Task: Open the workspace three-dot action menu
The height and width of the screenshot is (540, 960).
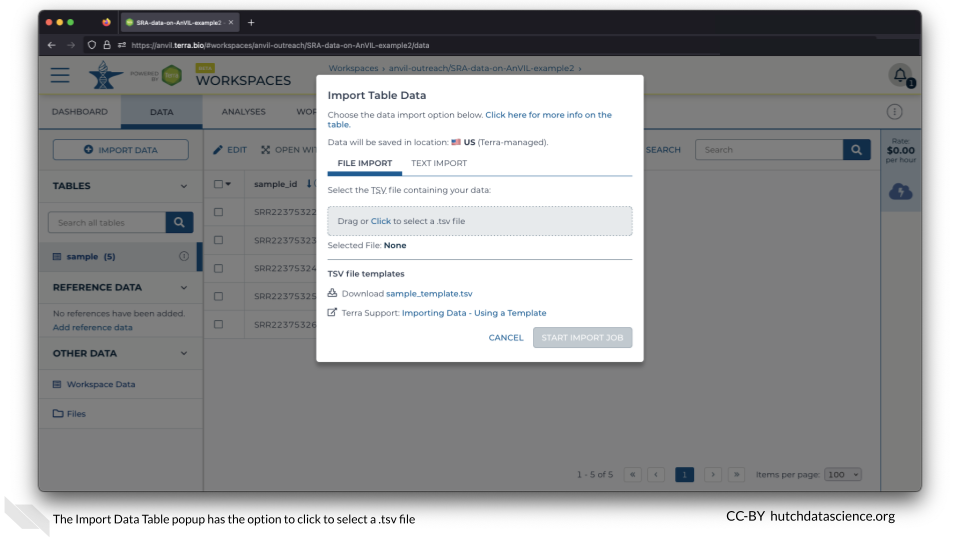Action: click(x=894, y=111)
